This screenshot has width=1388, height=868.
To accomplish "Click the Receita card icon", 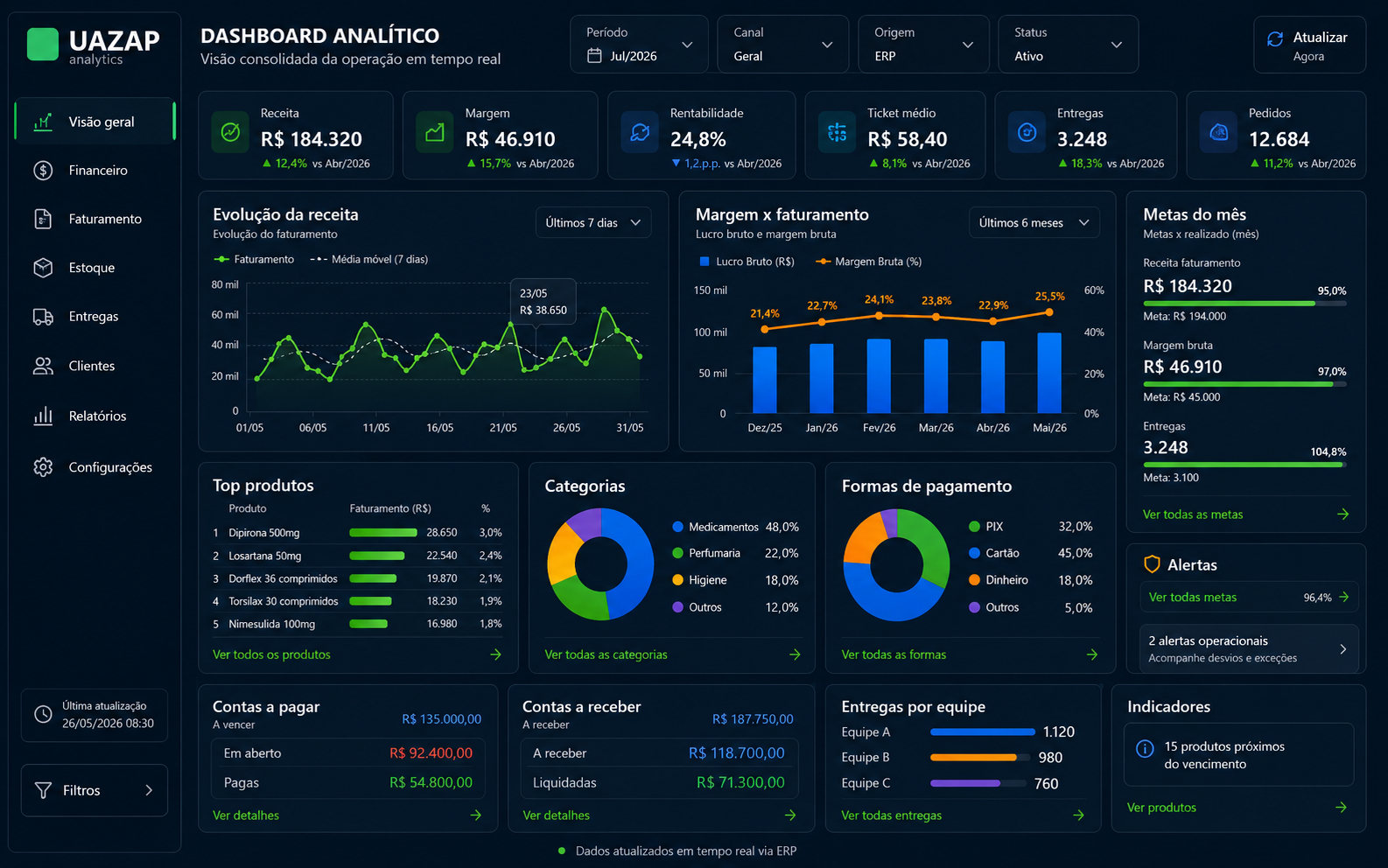I will 230,132.
